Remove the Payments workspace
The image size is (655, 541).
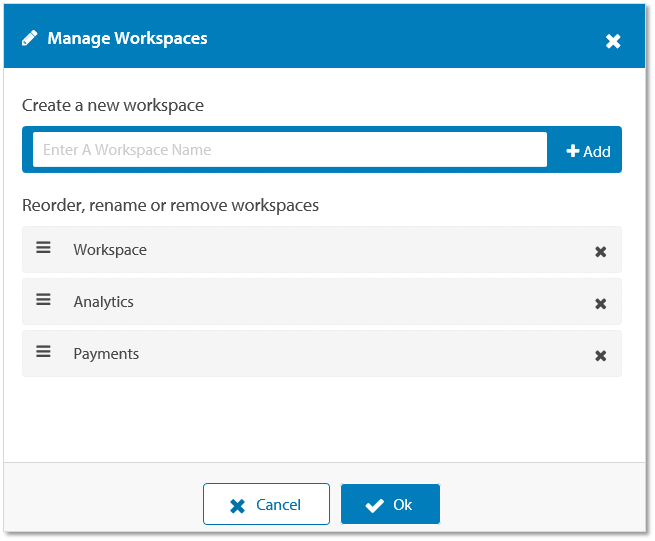coord(600,356)
